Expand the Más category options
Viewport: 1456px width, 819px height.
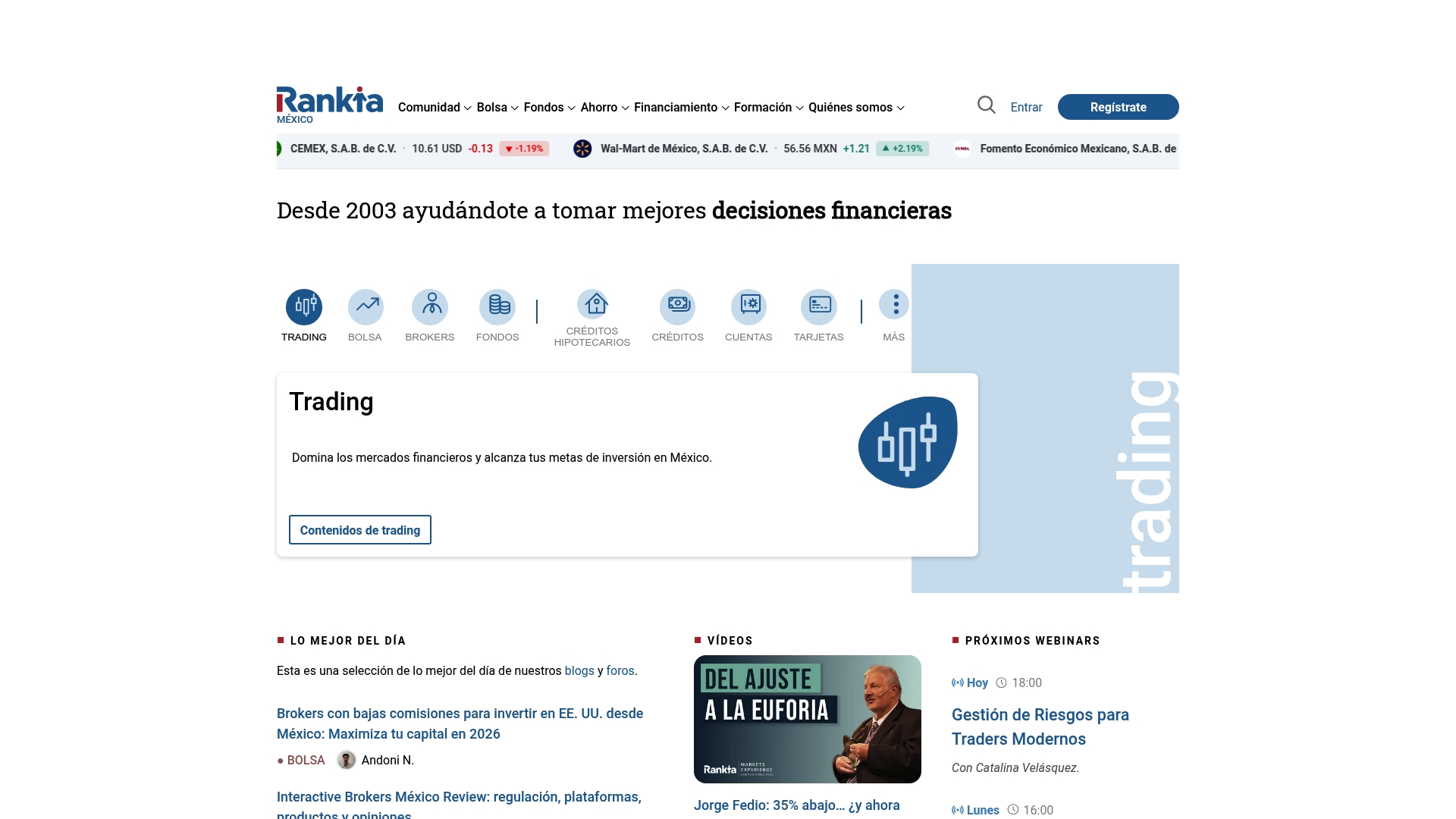894,303
